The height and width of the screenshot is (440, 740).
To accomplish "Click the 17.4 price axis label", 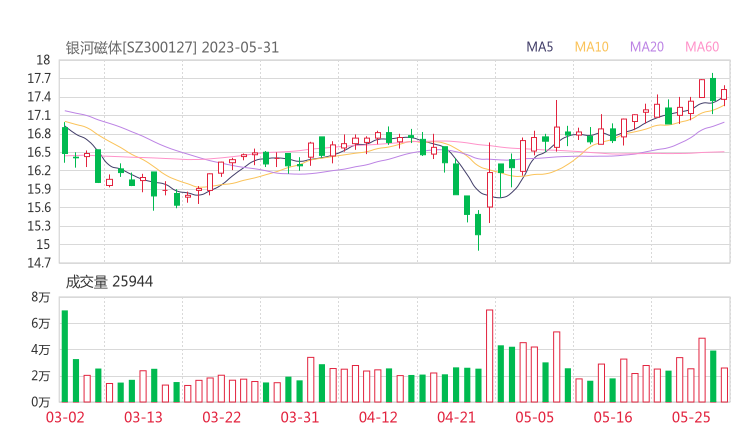I will [x=39, y=97].
